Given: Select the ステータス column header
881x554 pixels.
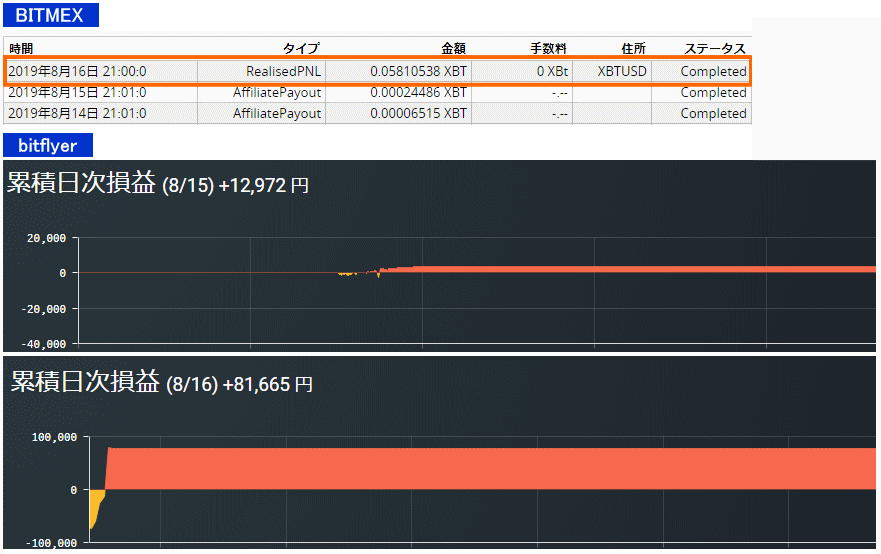Looking at the screenshot, I should tap(715, 49).
